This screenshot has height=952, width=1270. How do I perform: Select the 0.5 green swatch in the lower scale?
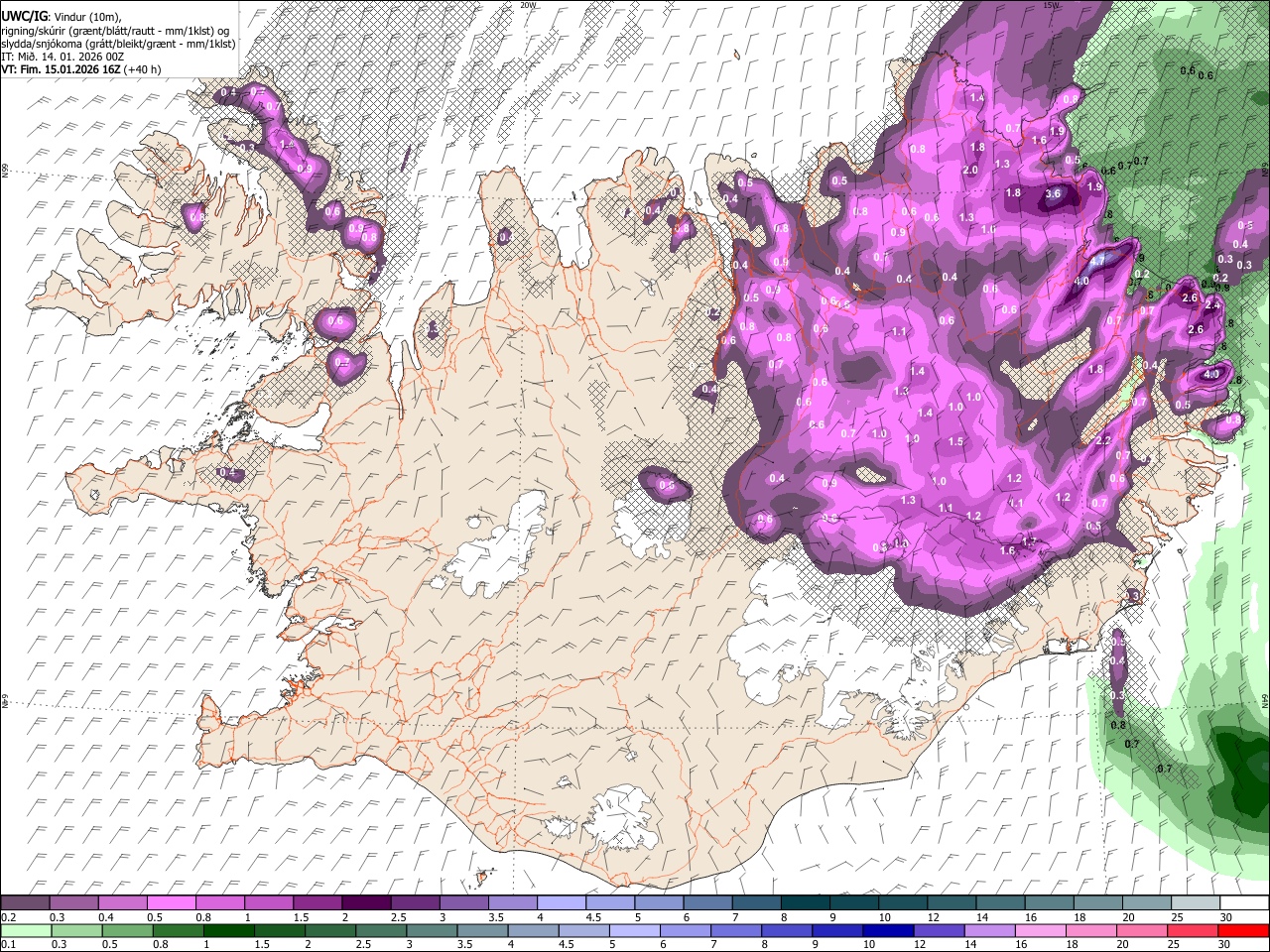click(127, 930)
